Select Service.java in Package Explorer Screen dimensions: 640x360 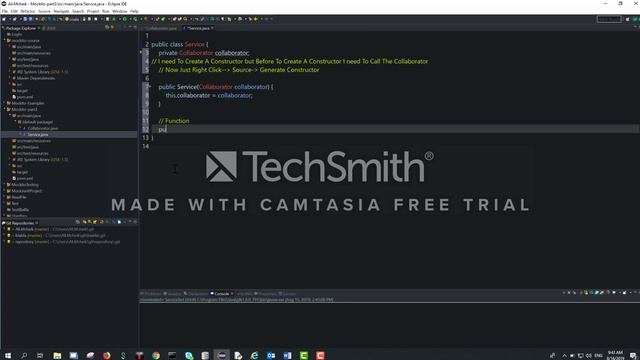[x=38, y=134]
